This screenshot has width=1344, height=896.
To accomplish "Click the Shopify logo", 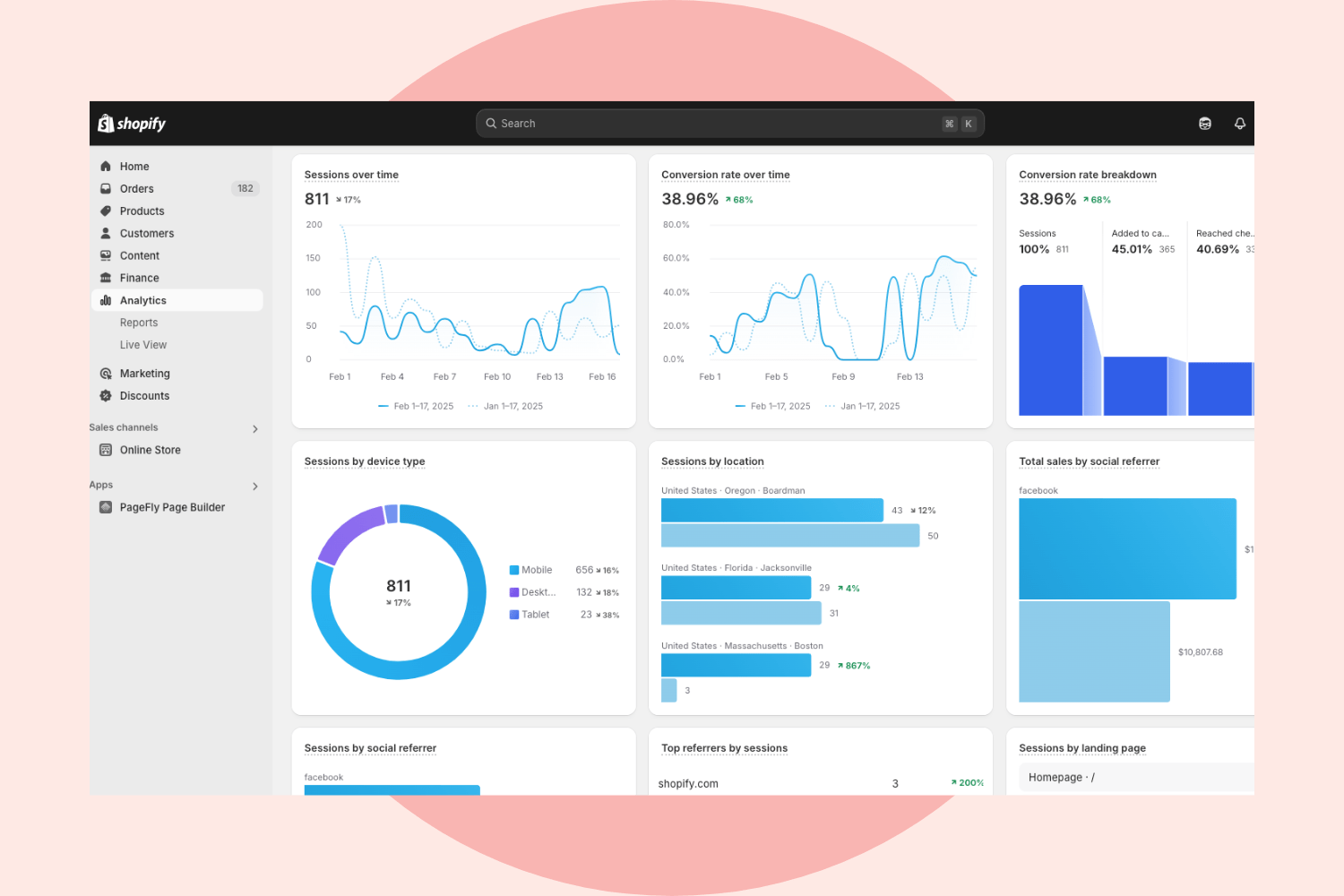I will (x=132, y=124).
